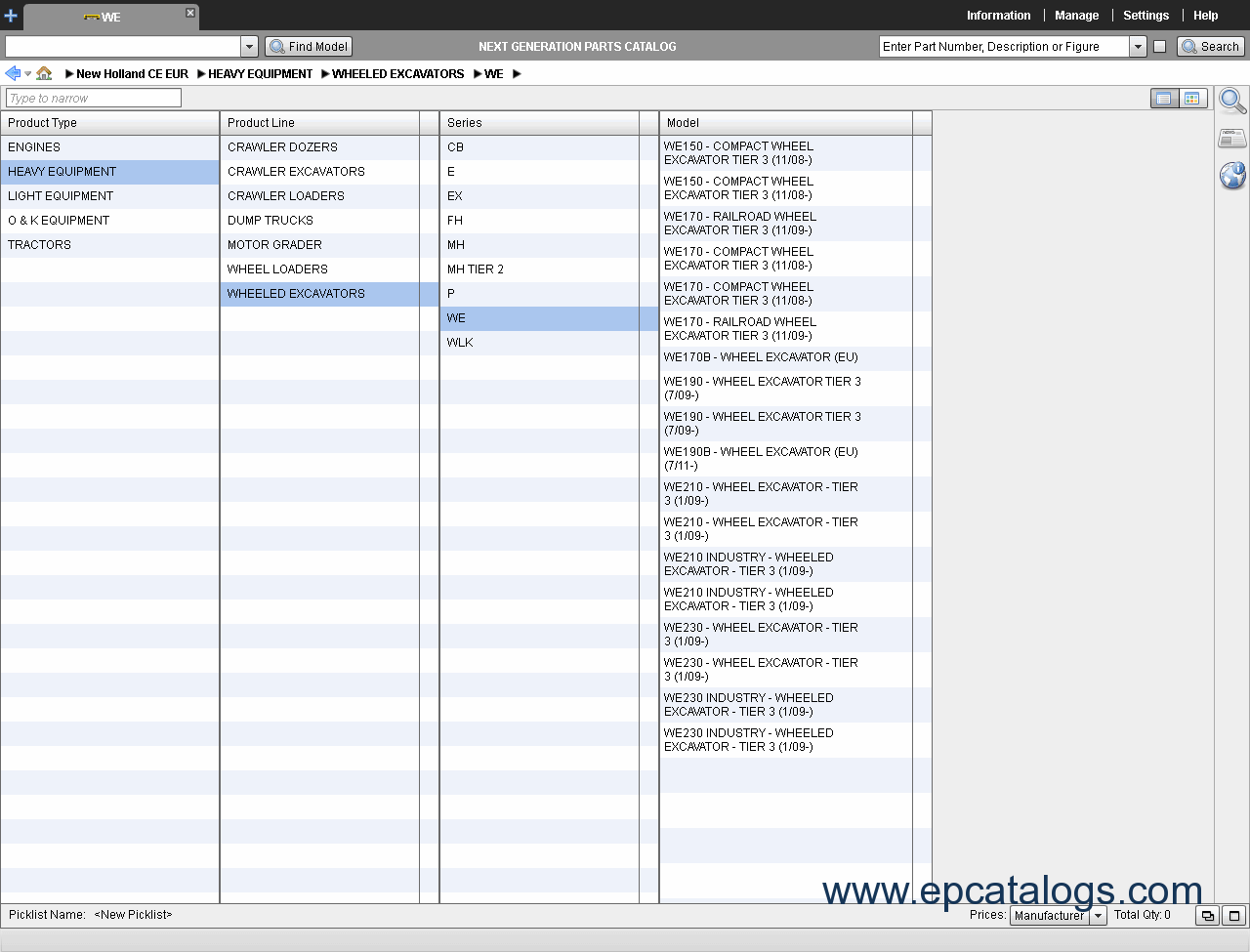The width and height of the screenshot is (1250, 952).
Task: Open a new catalog tab with plus icon
Action: tap(11, 16)
